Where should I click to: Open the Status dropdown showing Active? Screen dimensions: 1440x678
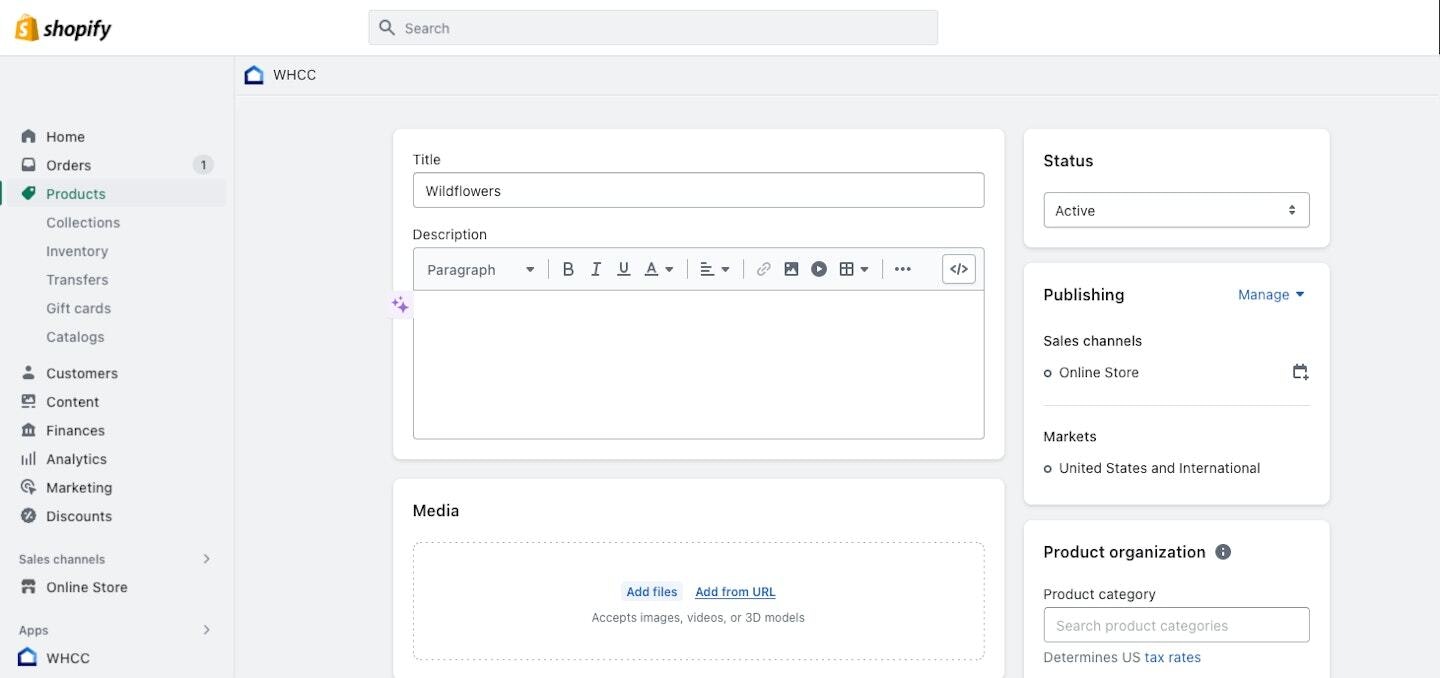click(1176, 210)
